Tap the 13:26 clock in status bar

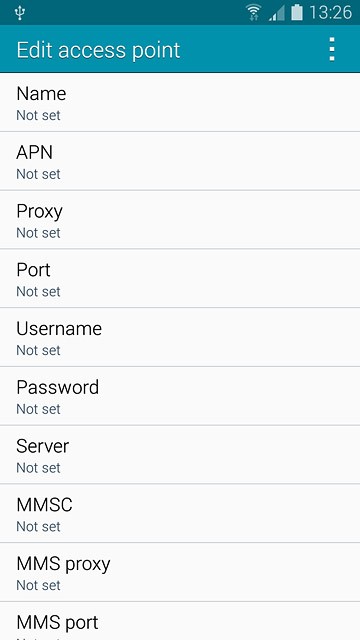pos(330,13)
